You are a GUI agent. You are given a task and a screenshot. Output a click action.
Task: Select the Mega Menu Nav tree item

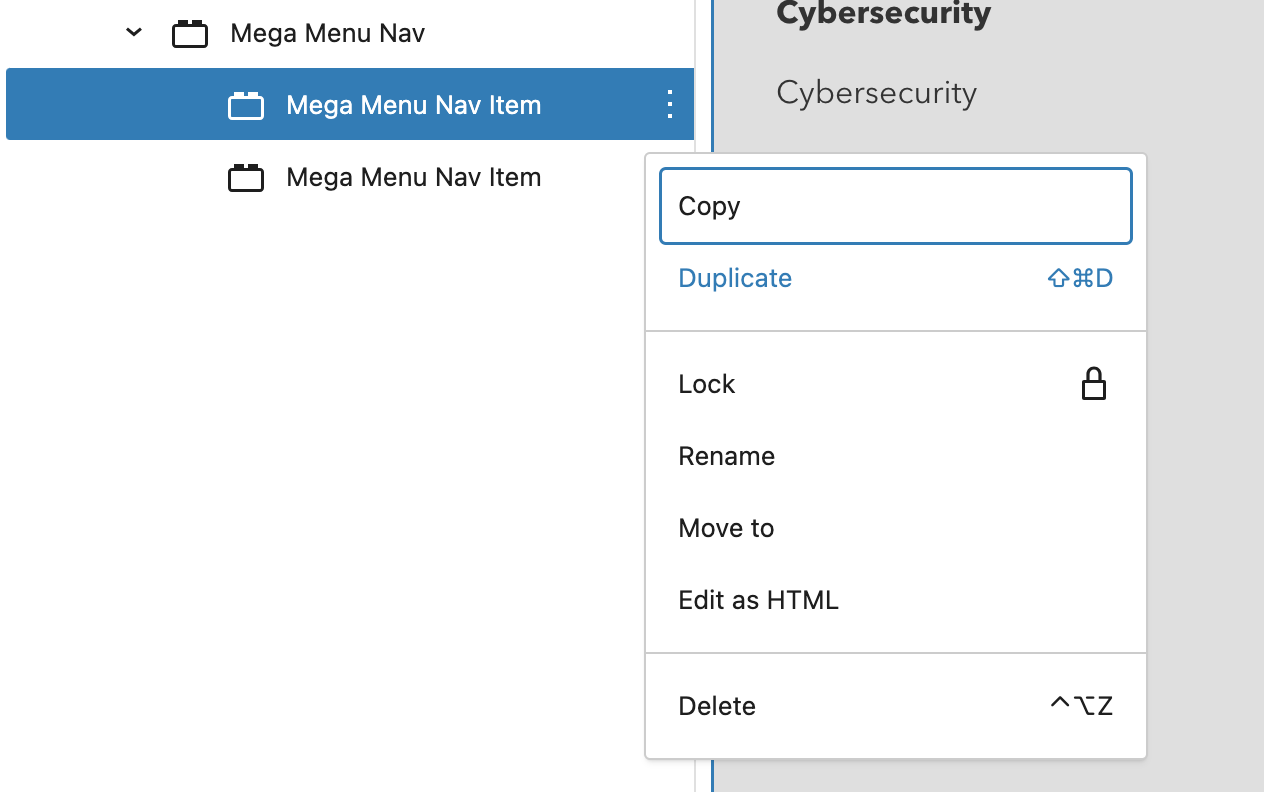(327, 34)
